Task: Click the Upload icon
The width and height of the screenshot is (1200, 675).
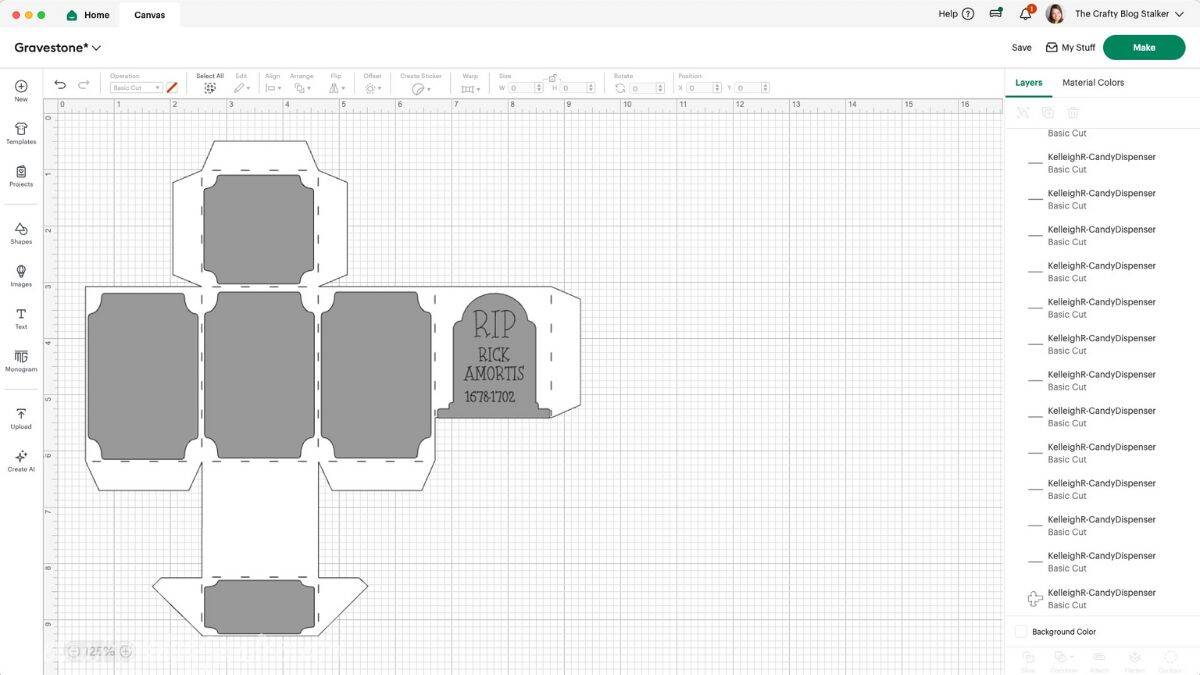Action: [21, 417]
